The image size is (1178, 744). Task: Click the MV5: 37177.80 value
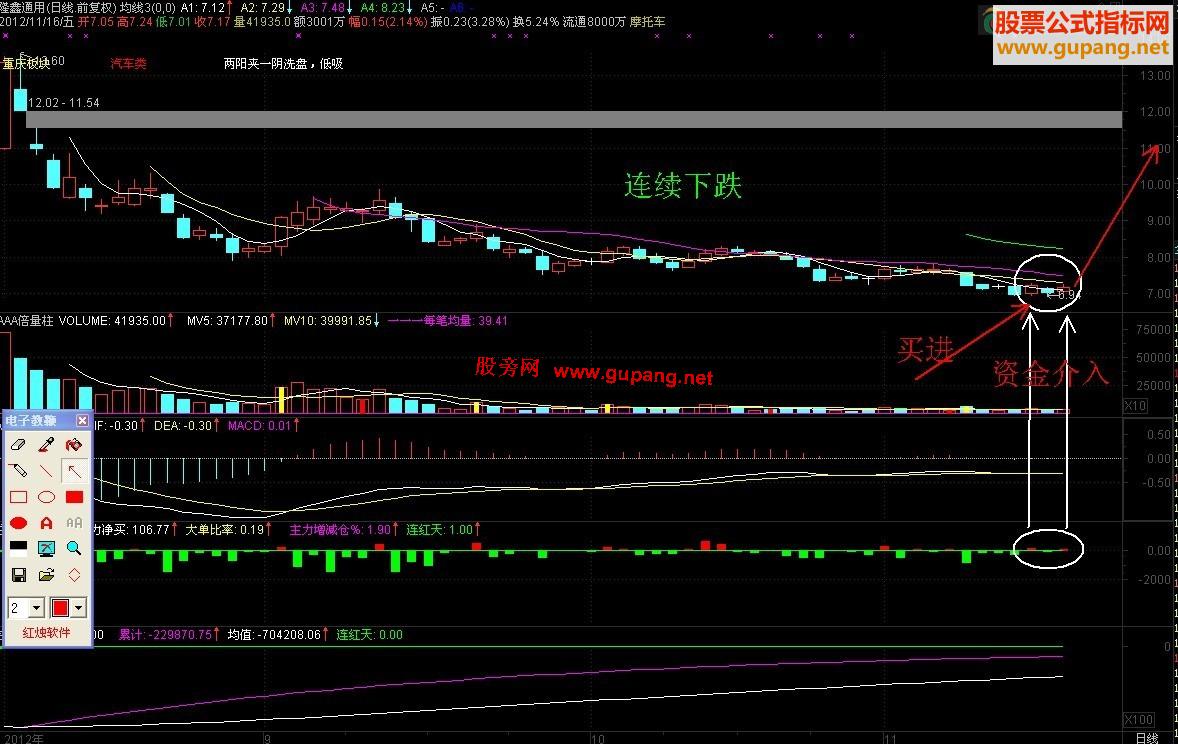tap(227, 321)
